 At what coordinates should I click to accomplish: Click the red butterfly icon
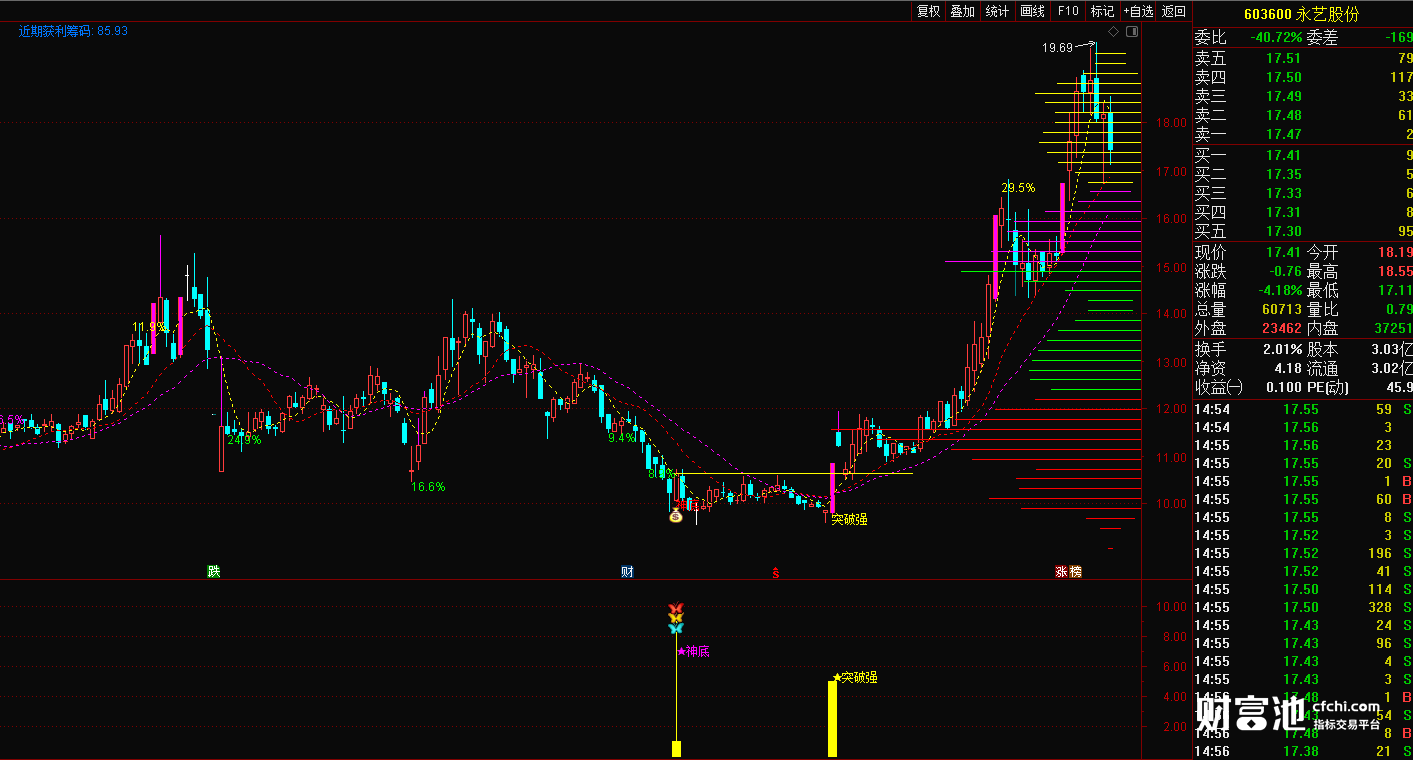pos(675,608)
